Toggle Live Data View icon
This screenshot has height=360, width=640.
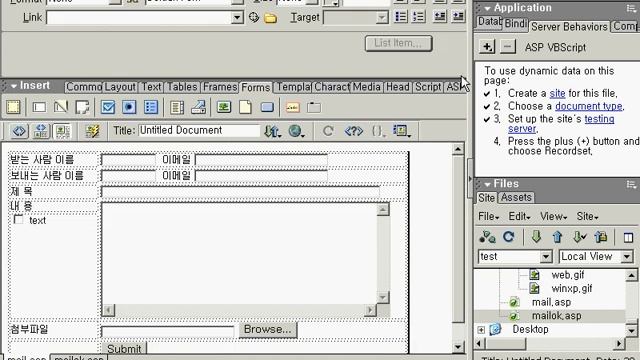click(x=92, y=131)
